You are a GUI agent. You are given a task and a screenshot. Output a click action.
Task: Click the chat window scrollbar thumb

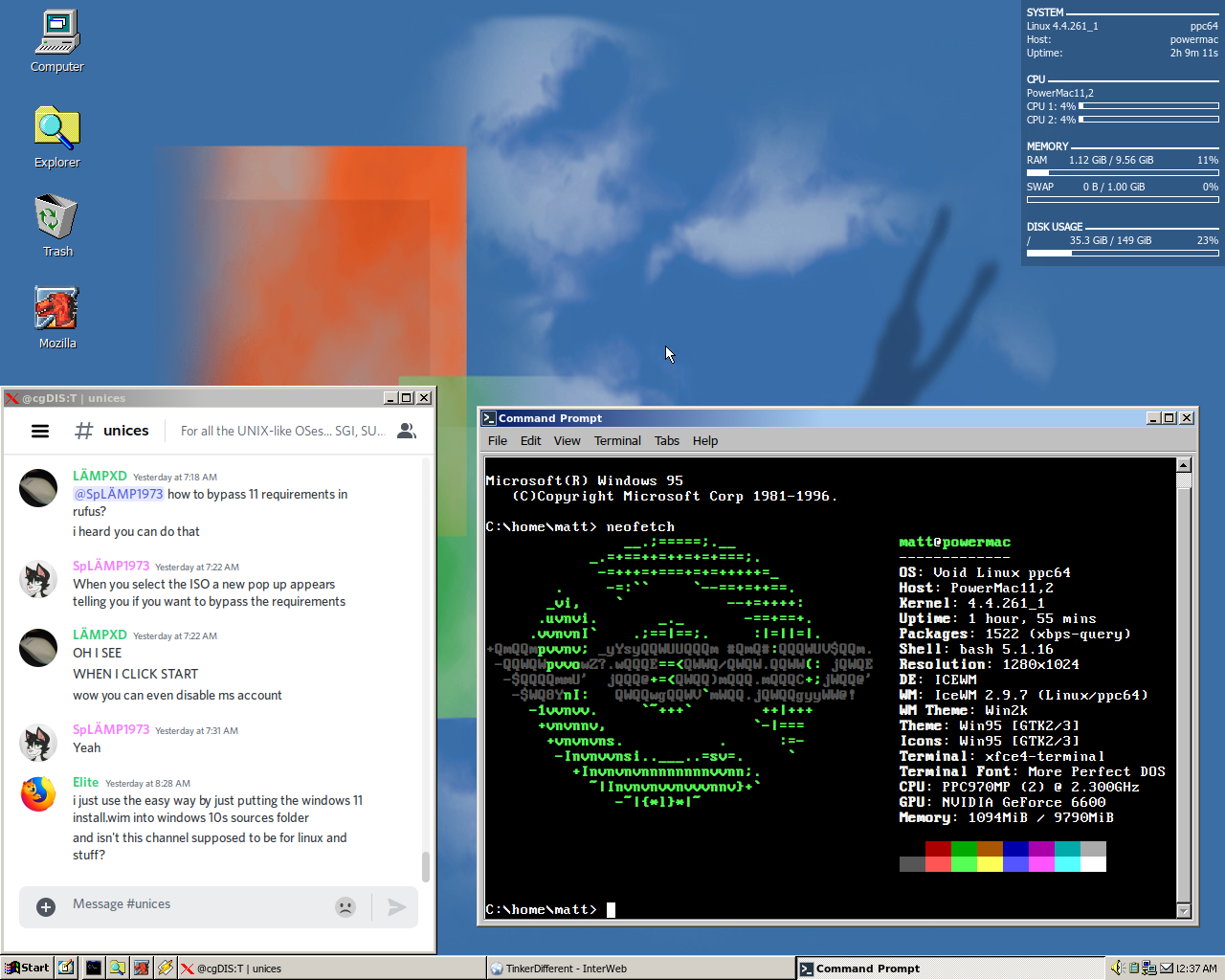(426, 866)
